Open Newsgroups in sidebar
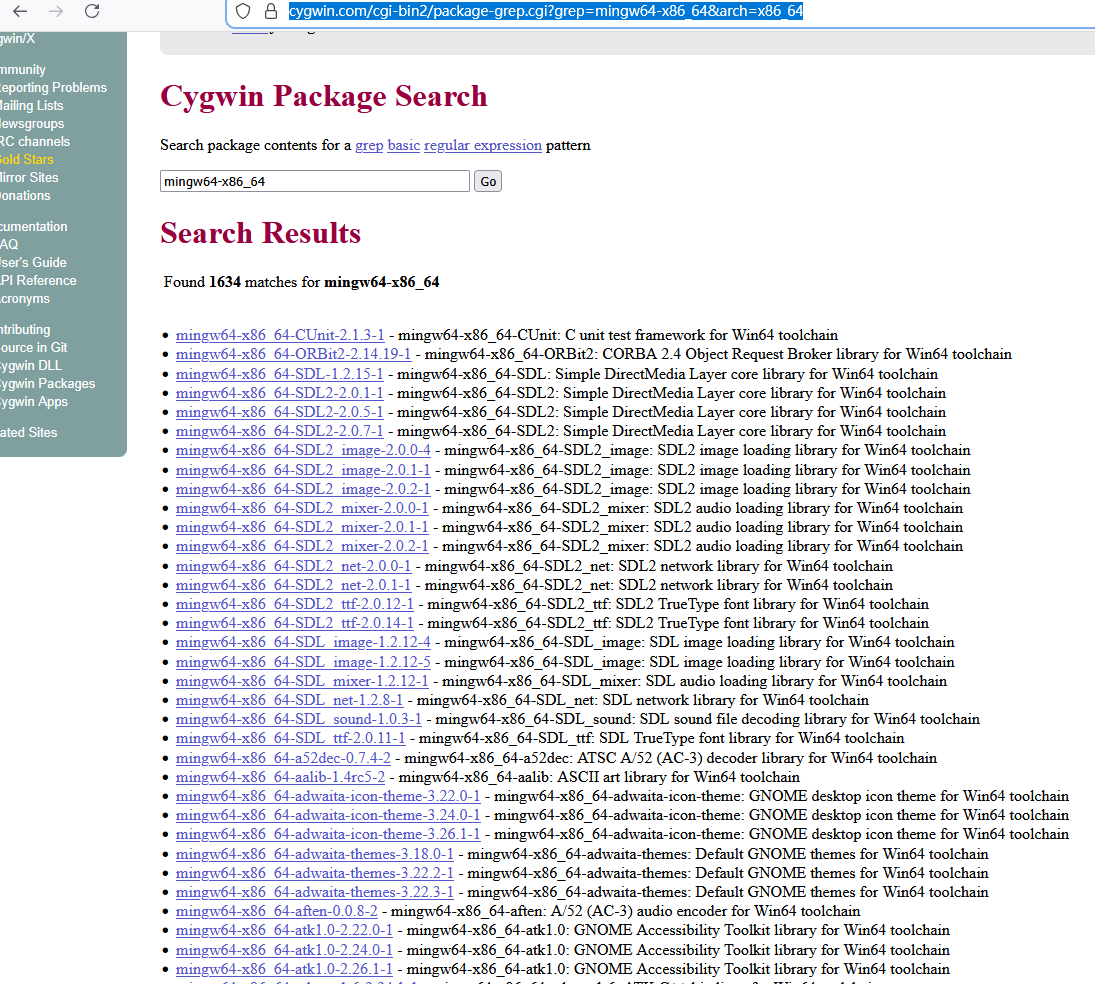The height and width of the screenshot is (984, 1095). [x=32, y=124]
